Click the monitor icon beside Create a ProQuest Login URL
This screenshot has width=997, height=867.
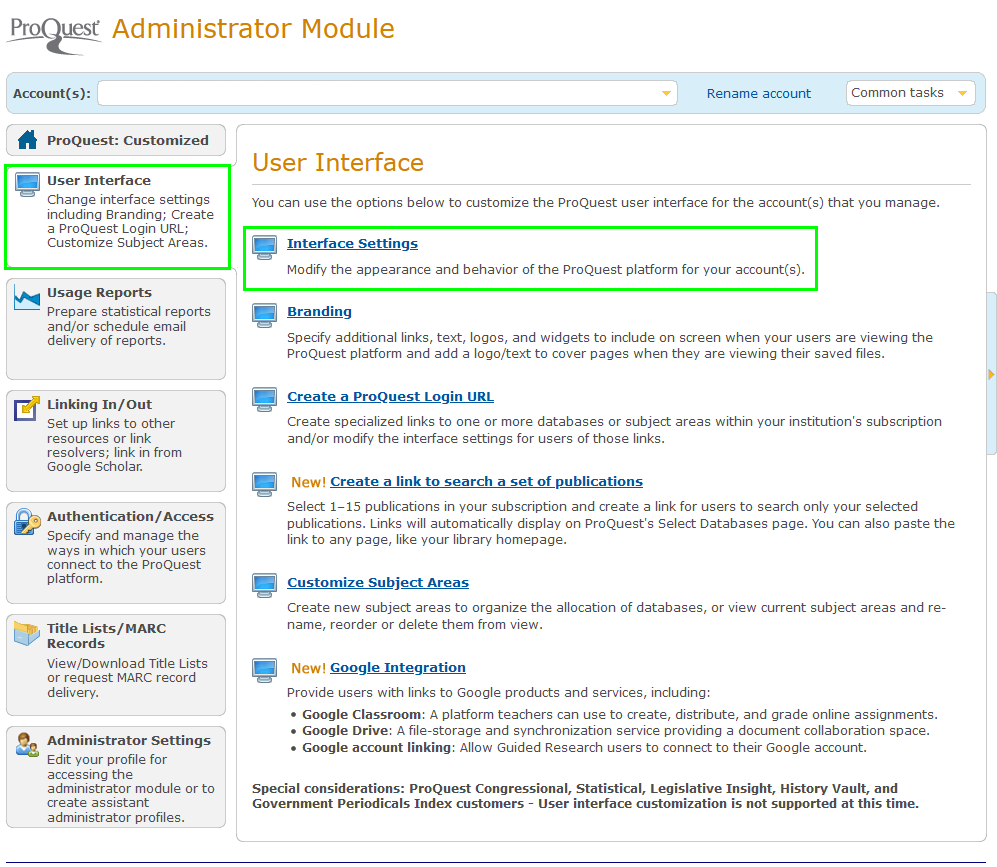(x=265, y=400)
